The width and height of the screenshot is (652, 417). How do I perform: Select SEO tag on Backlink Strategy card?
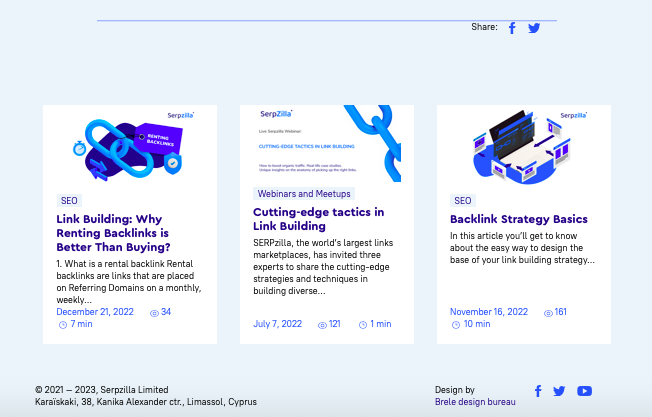pyautogui.click(x=463, y=201)
